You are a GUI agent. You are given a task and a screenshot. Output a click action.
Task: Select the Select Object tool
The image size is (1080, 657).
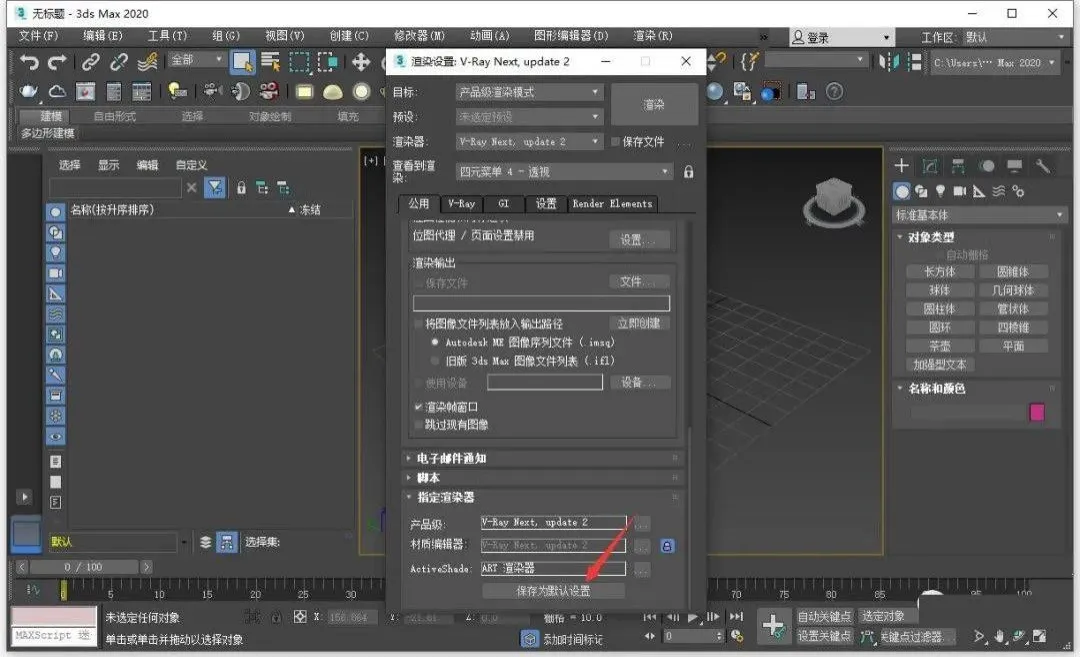click(242, 62)
